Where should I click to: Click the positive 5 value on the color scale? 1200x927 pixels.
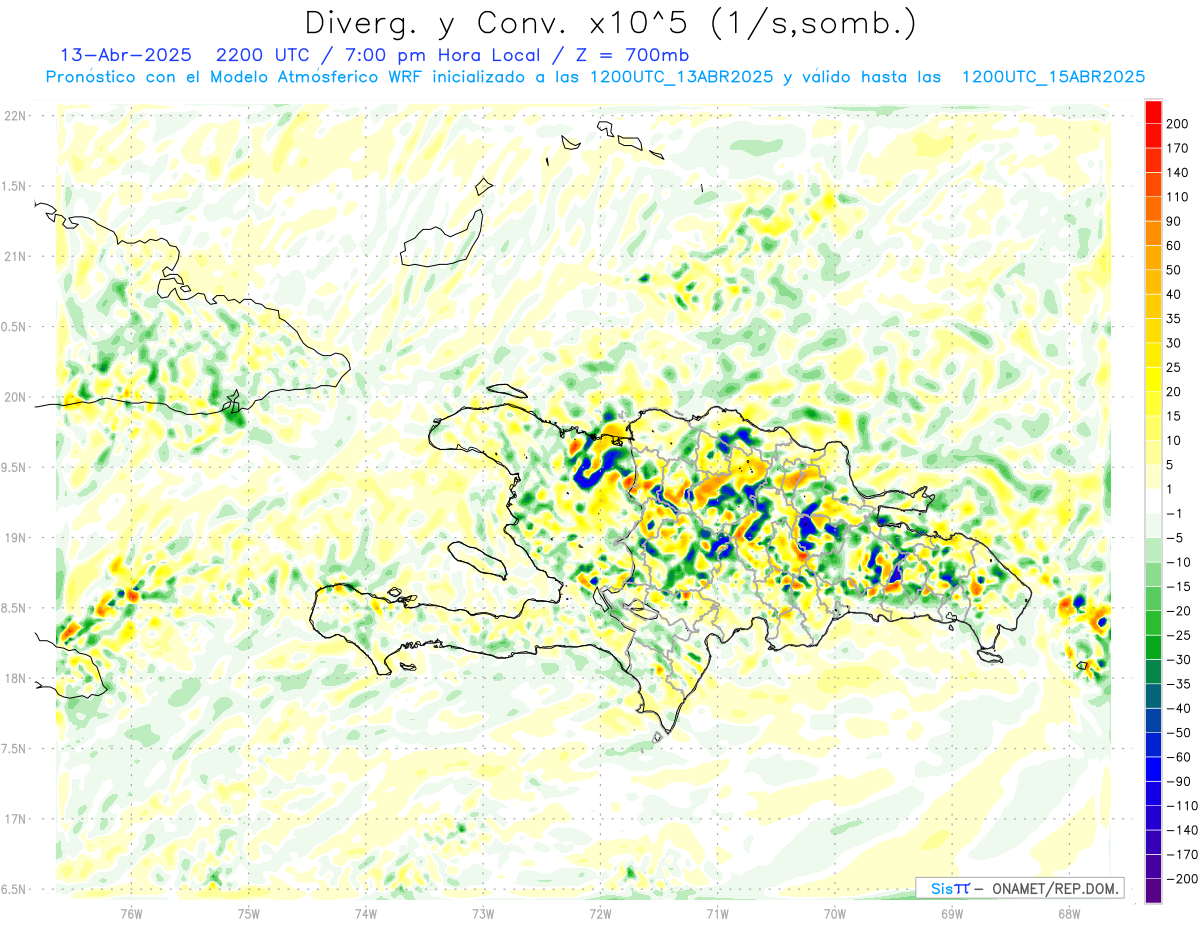point(1171,465)
